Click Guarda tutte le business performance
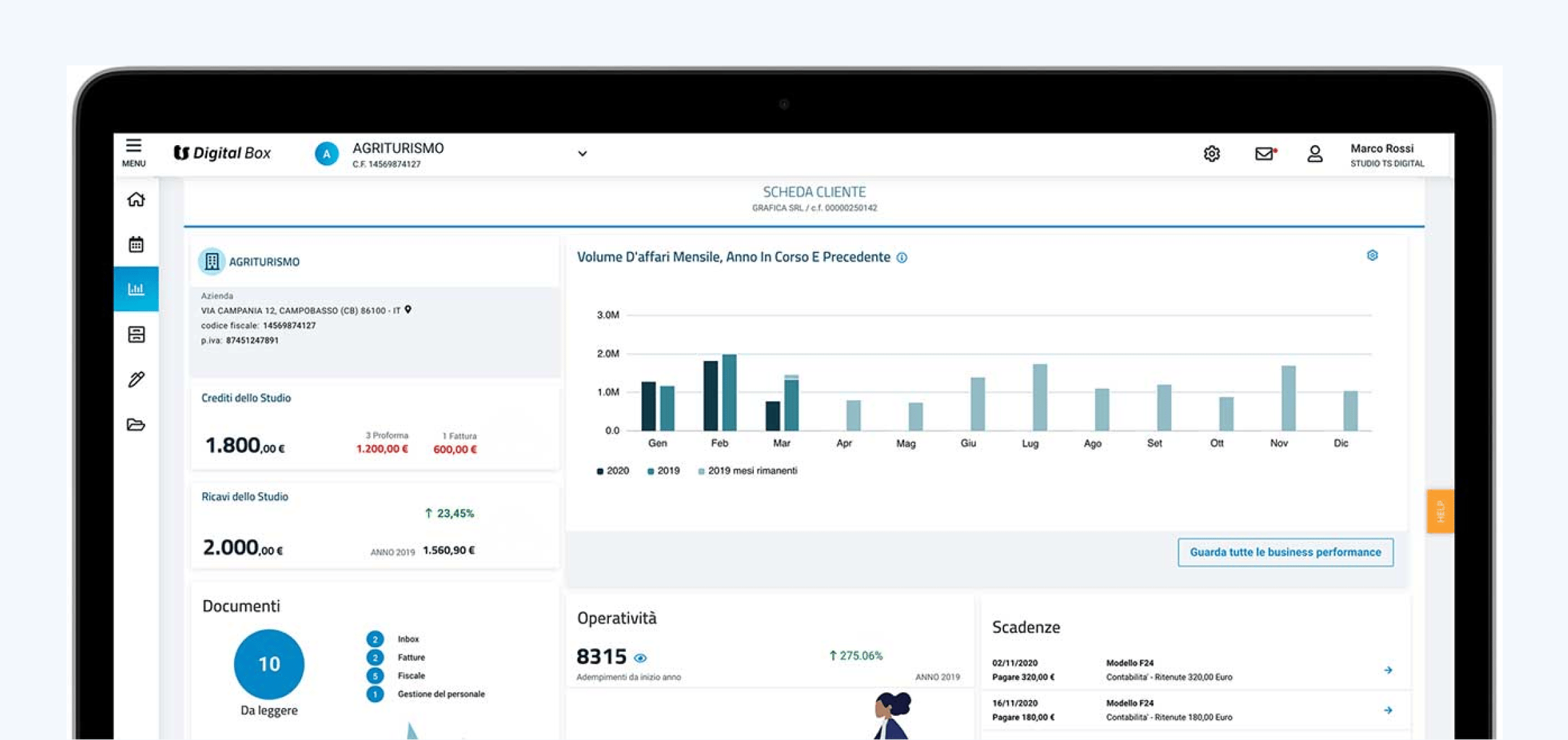This screenshot has width=1568, height=740. (x=1285, y=552)
